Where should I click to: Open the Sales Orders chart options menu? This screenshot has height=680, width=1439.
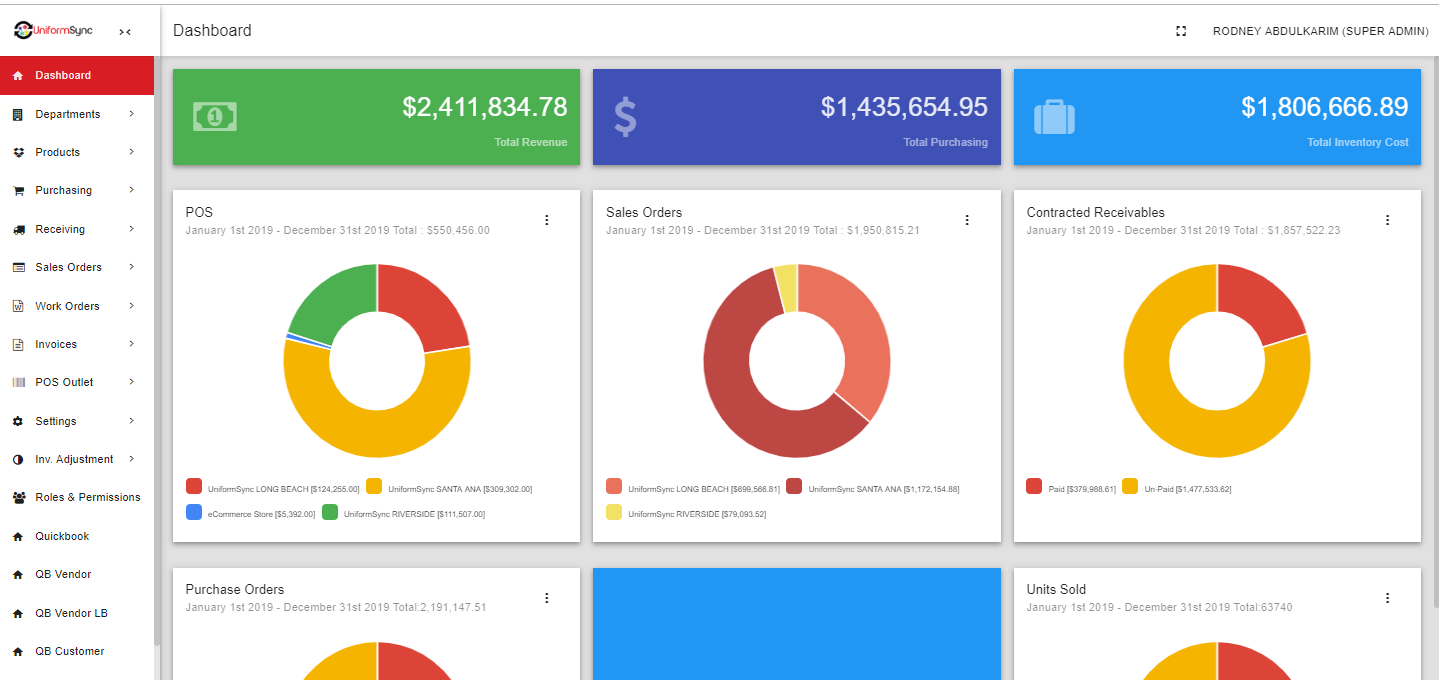pyautogui.click(x=967, y=220)
